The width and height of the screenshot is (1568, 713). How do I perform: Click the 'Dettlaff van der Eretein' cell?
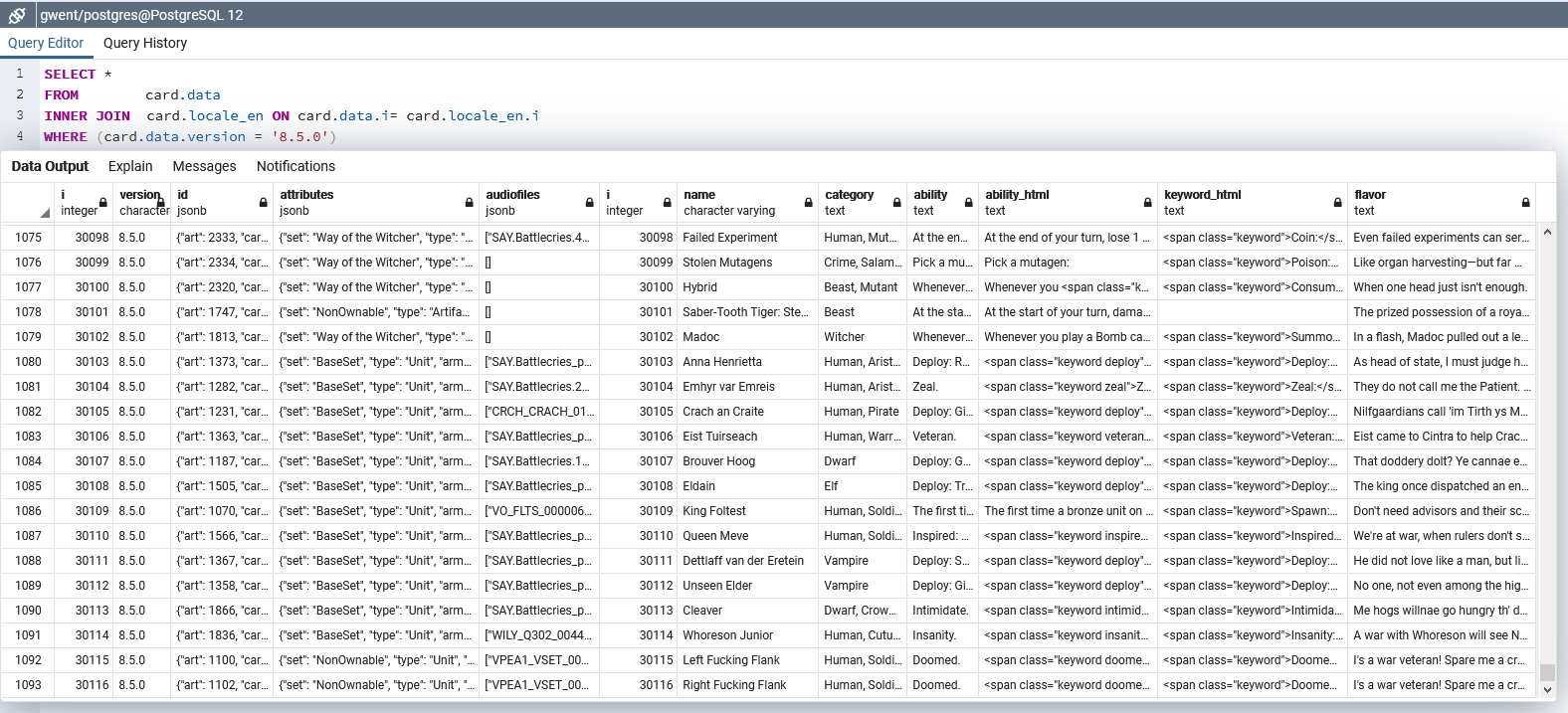pyautogui.click(x=747, y=561)
